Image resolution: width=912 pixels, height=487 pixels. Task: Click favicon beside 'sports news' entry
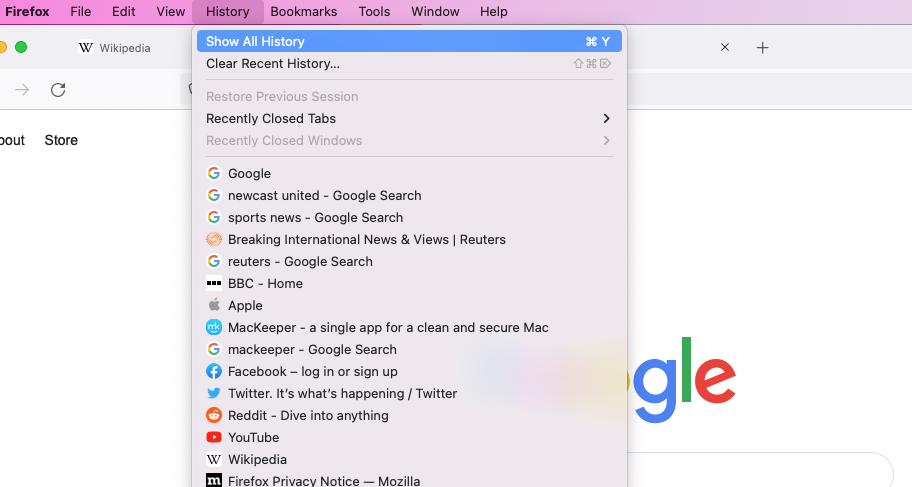click(214, 218)
